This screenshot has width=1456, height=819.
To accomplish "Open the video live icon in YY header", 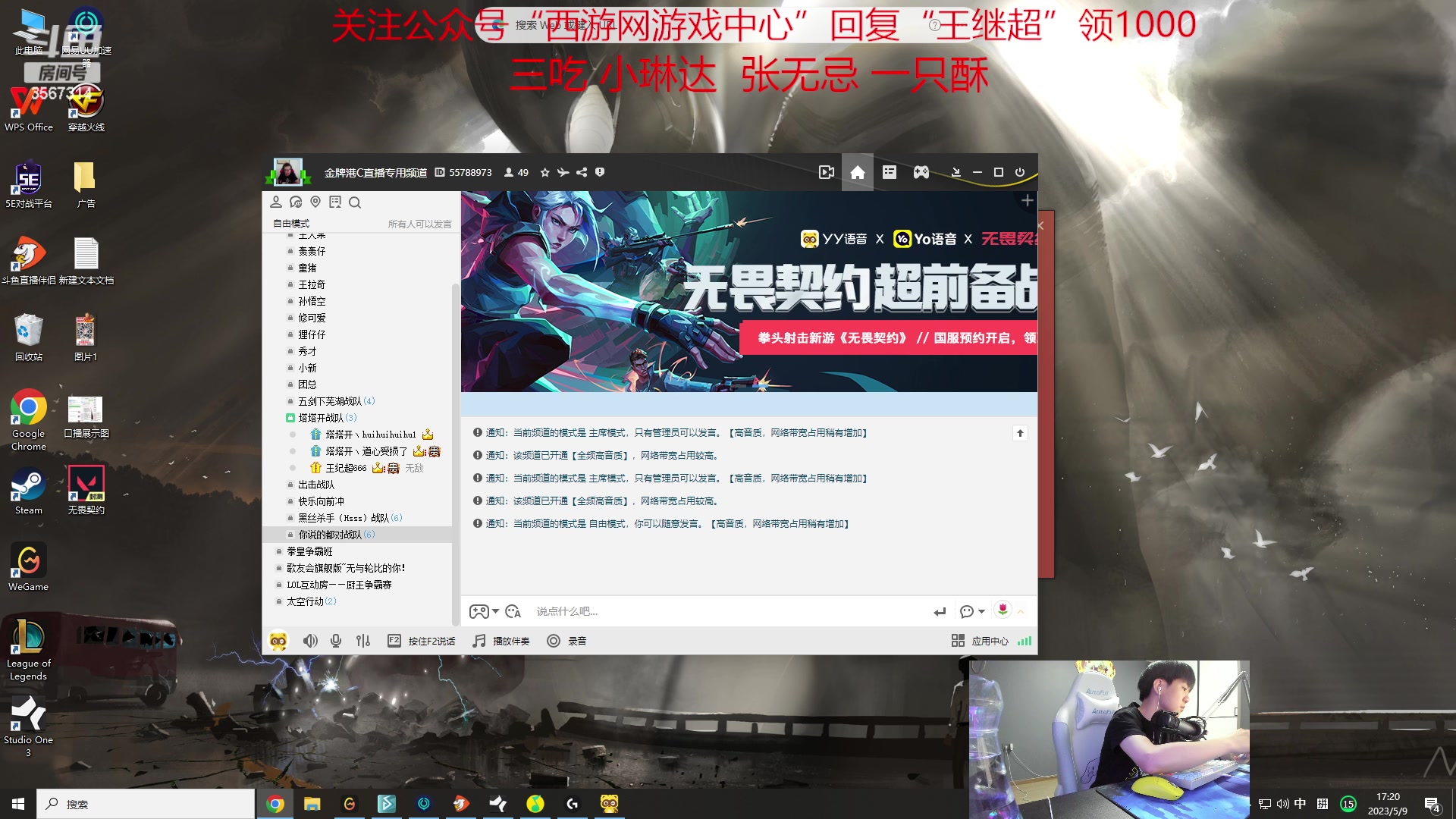I will tap(827, 173).
